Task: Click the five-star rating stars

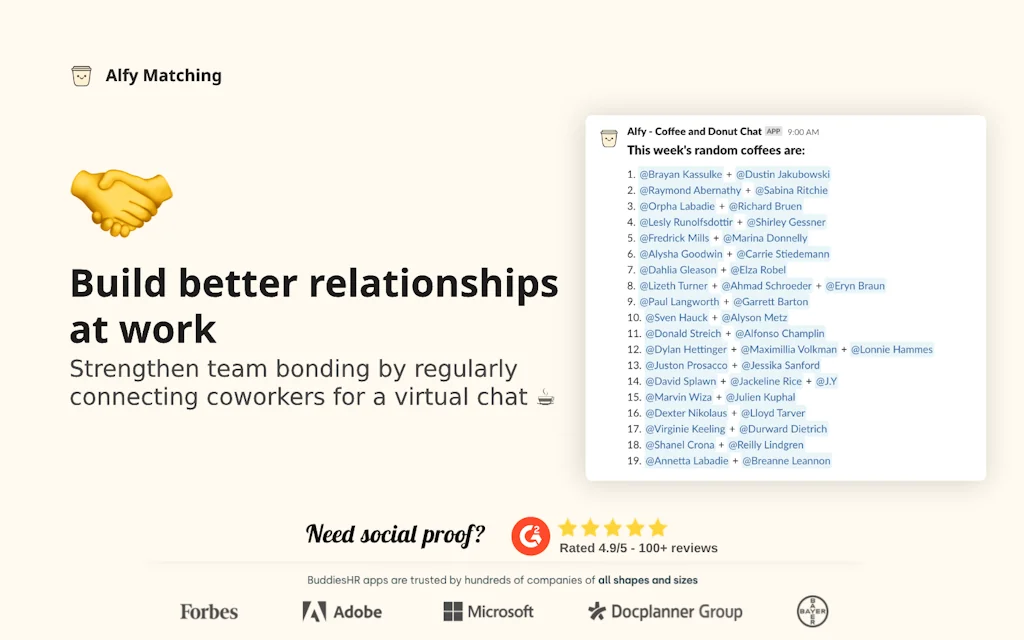Action: click(611, 527)
